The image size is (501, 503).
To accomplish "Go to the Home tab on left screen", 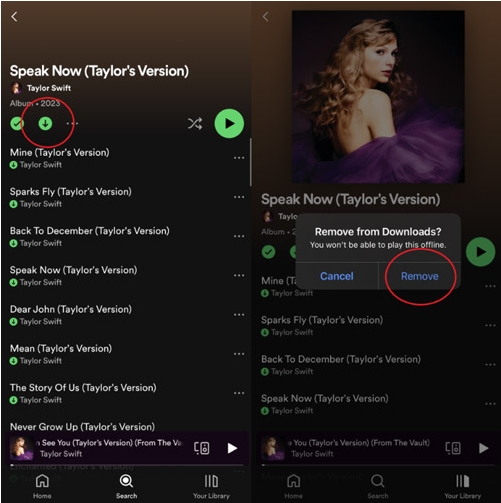I will click(42, 487).
